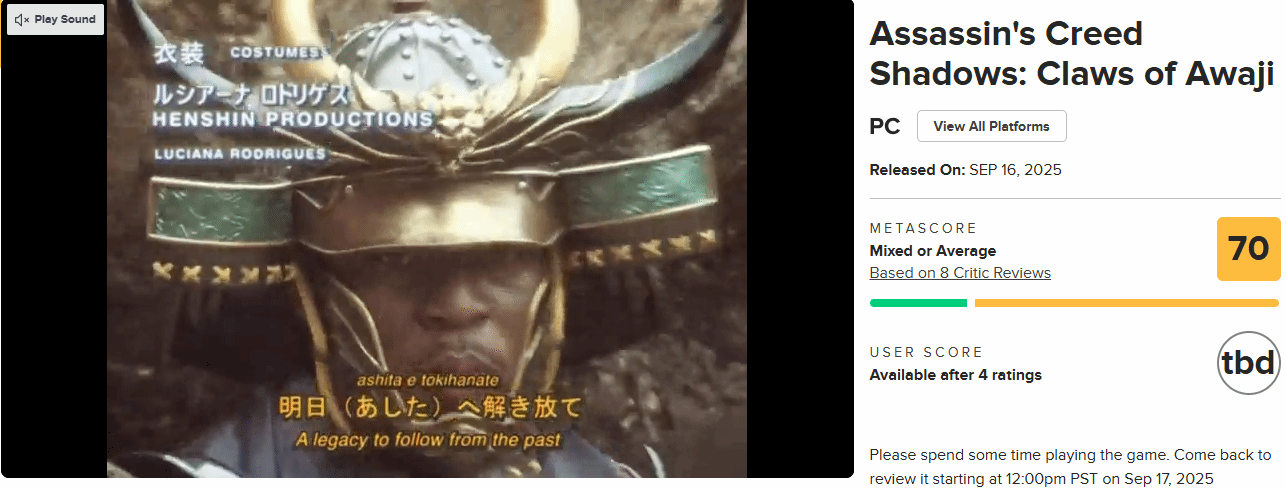Click the USER SCORE section heading
The image size is (1286, 489).
tap(927, 352)
